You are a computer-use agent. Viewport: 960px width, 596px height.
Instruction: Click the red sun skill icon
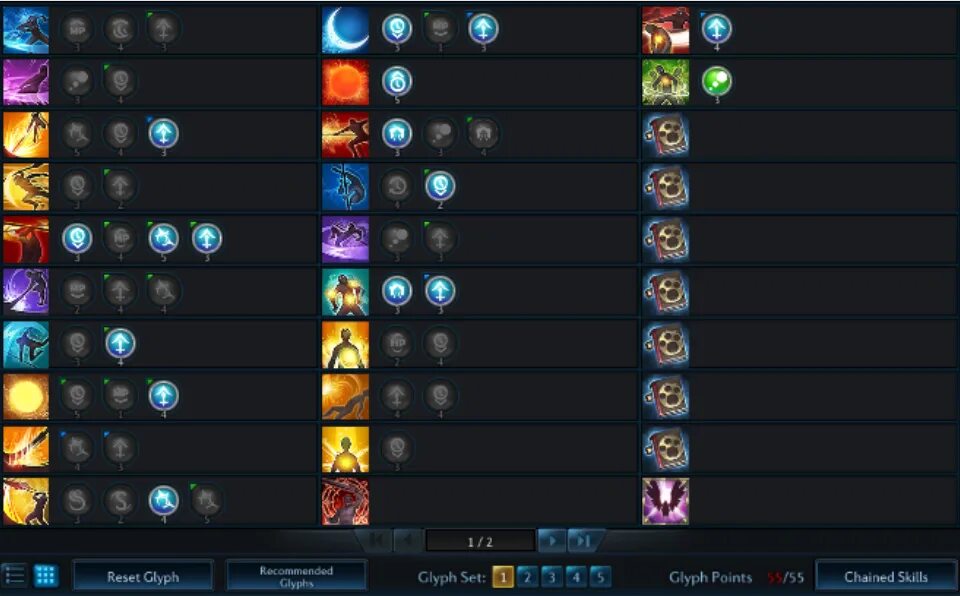click(345, 82)
